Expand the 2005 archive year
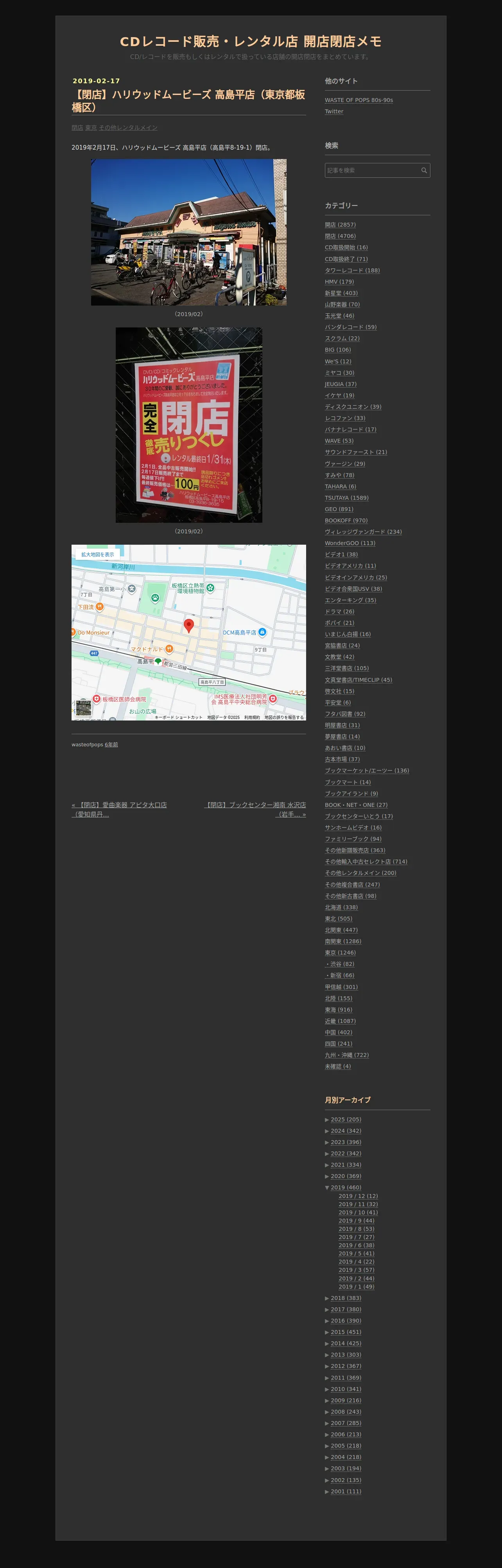Screen dimensions: 502x1568 (x=327, y=1446)
